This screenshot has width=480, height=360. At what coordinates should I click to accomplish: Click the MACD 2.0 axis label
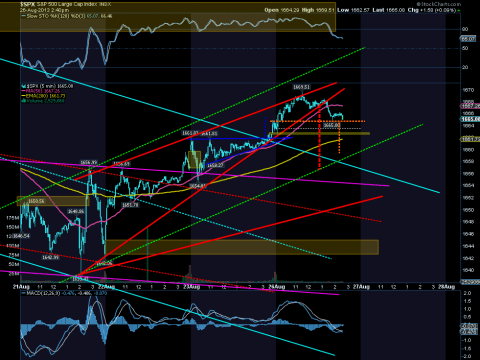click(467, 293)
